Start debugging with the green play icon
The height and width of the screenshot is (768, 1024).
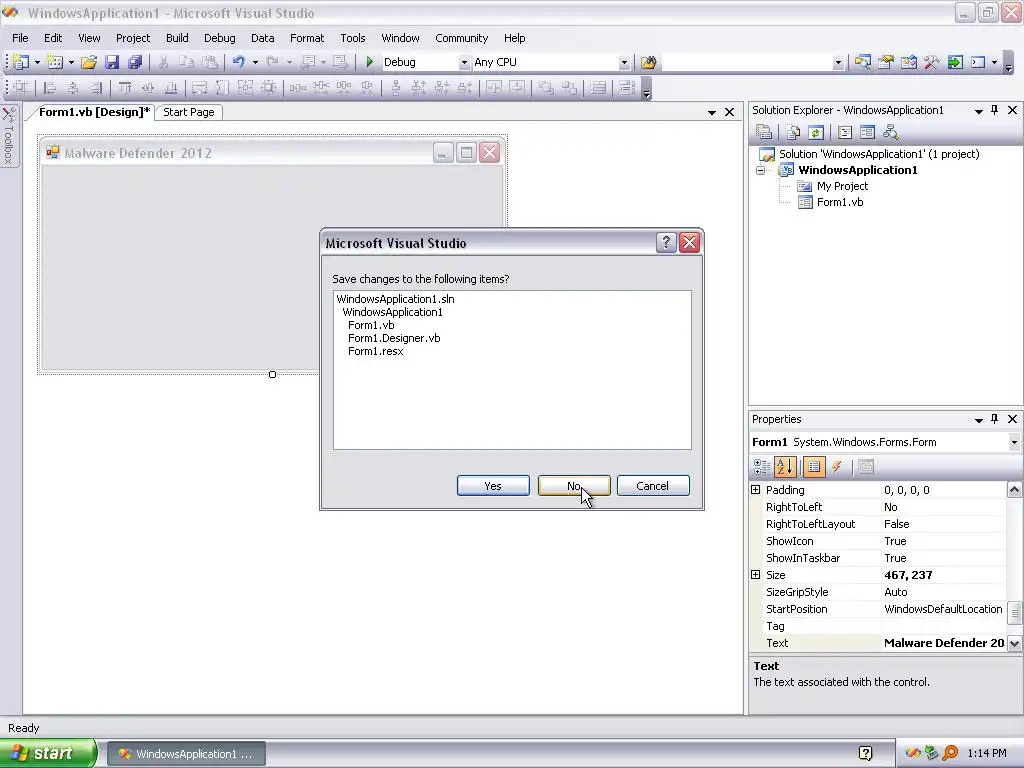click(370, 62)
